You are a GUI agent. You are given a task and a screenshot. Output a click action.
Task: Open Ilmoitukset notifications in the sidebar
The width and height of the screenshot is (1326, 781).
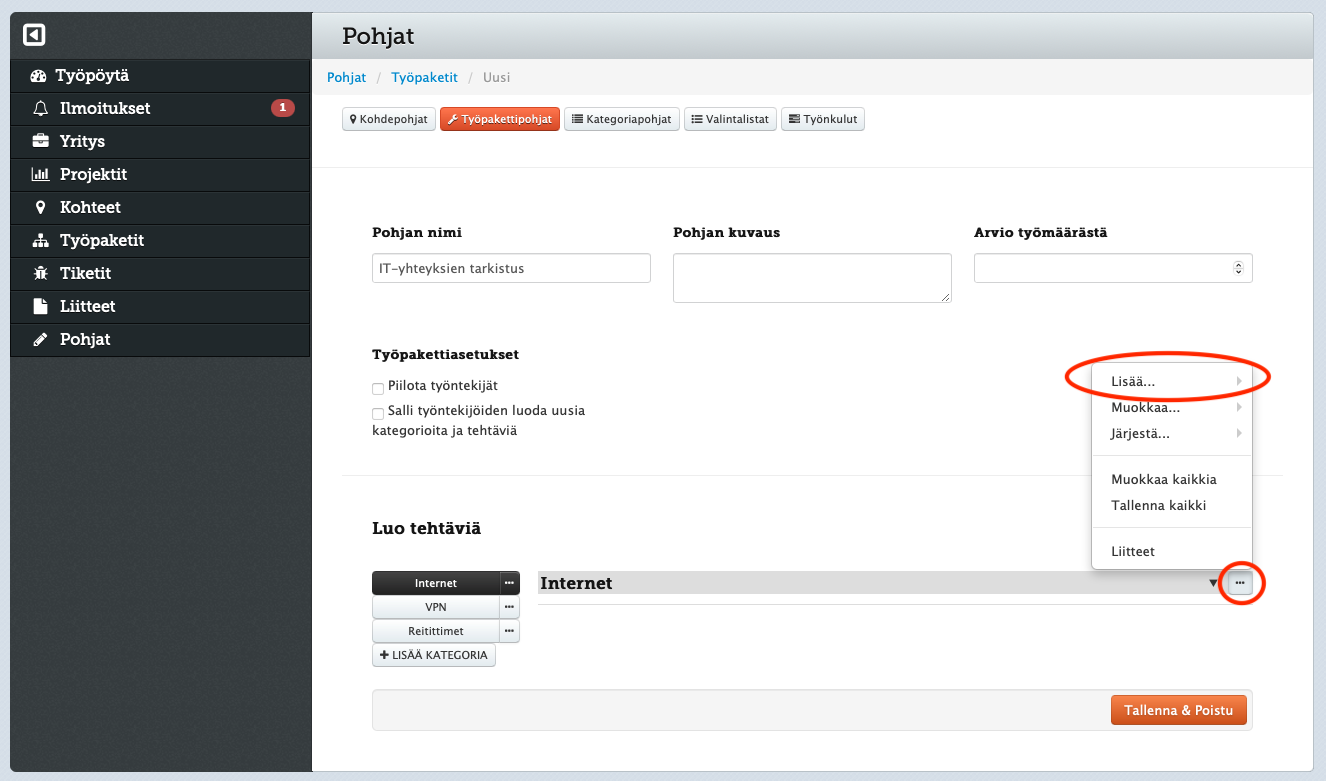point(104,108)
